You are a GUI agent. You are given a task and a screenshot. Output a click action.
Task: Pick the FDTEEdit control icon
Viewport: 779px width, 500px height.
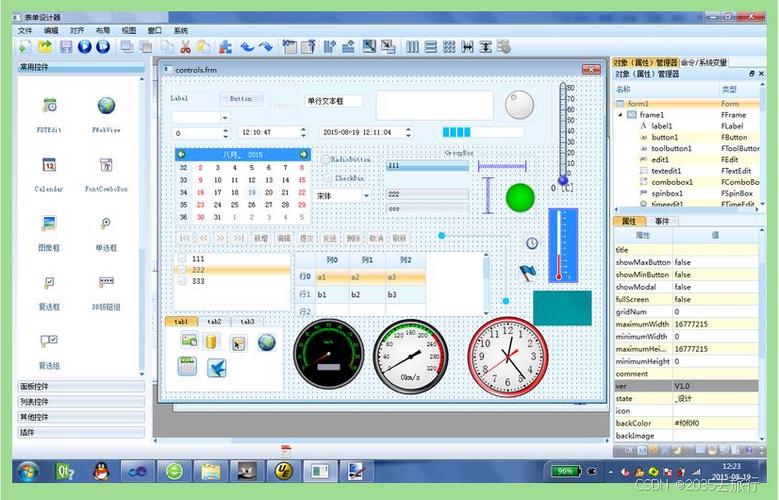tap(49, 106)
